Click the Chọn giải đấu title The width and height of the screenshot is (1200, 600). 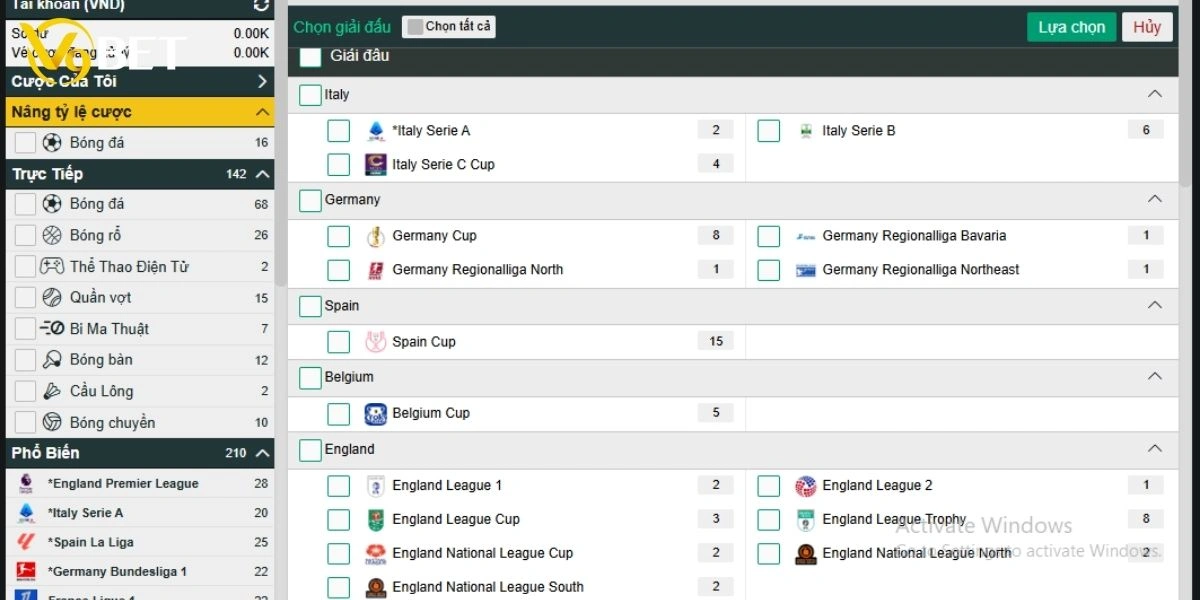click(340, 27)
